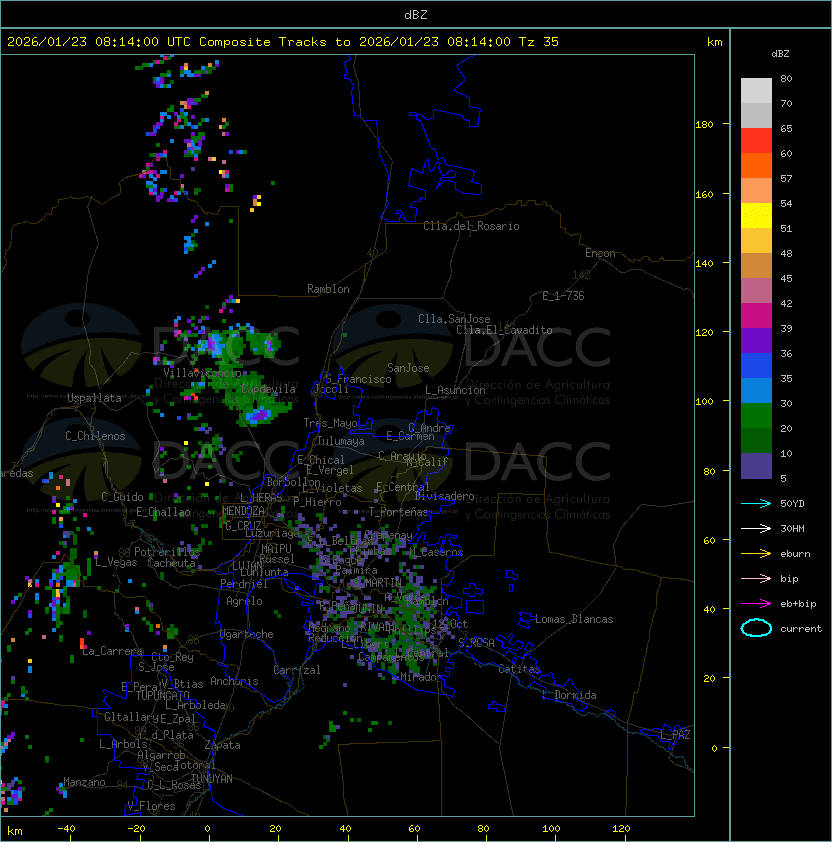Click the 'Clla.del_Rosario' map label
Screen dimensions: 832x842
point(471,226)
